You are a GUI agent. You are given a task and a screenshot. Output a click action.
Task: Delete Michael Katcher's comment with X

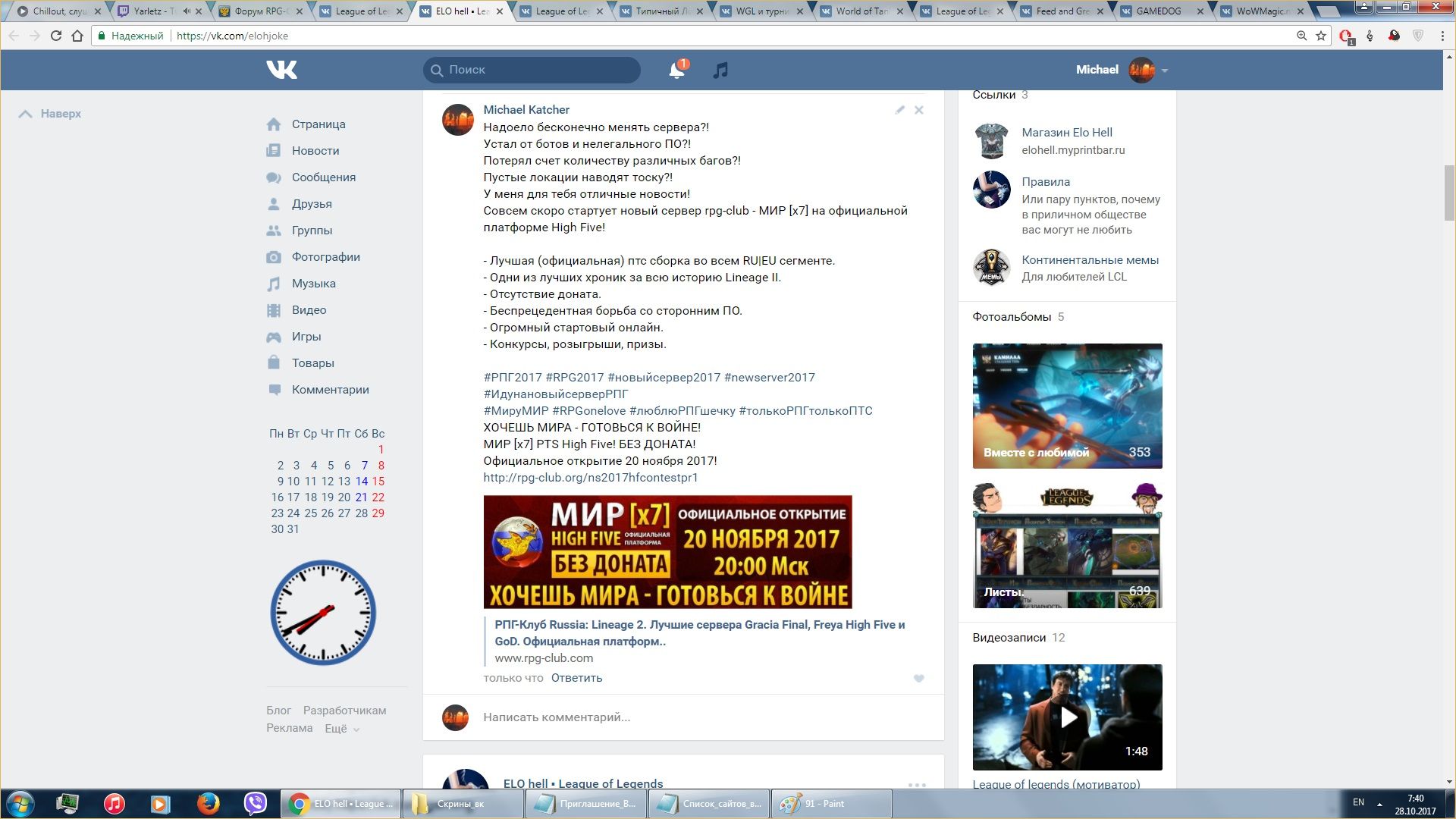(918, 110)
